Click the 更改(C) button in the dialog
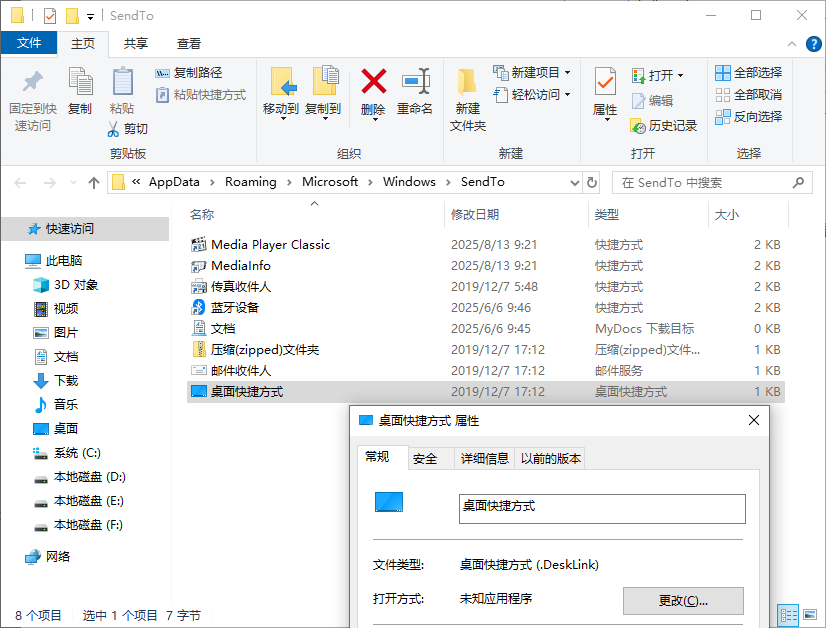This screenshot has width=826, height=628. click(x=683, y=601)
